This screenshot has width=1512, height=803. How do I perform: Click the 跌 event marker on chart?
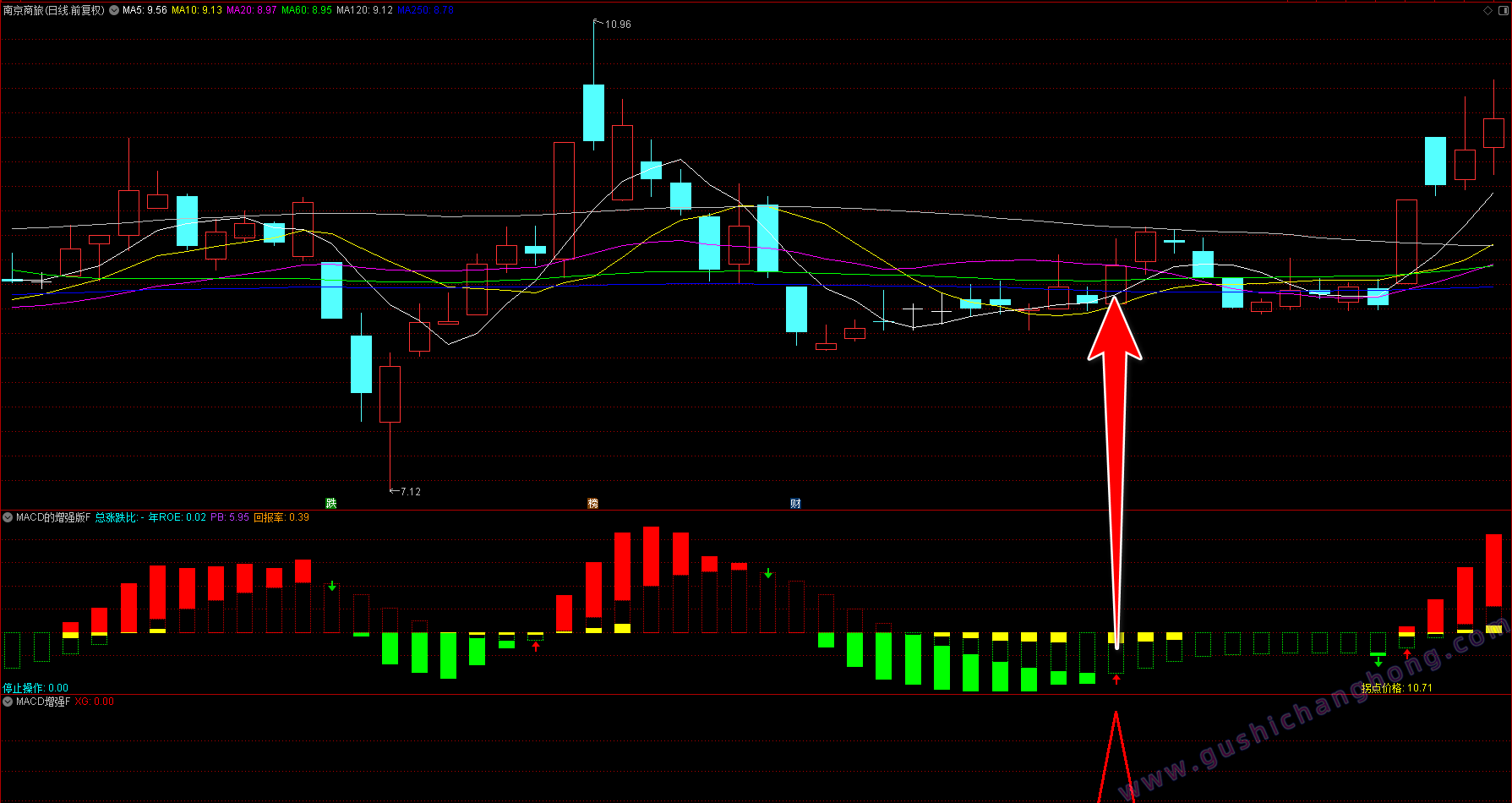[x=331, y=503]
